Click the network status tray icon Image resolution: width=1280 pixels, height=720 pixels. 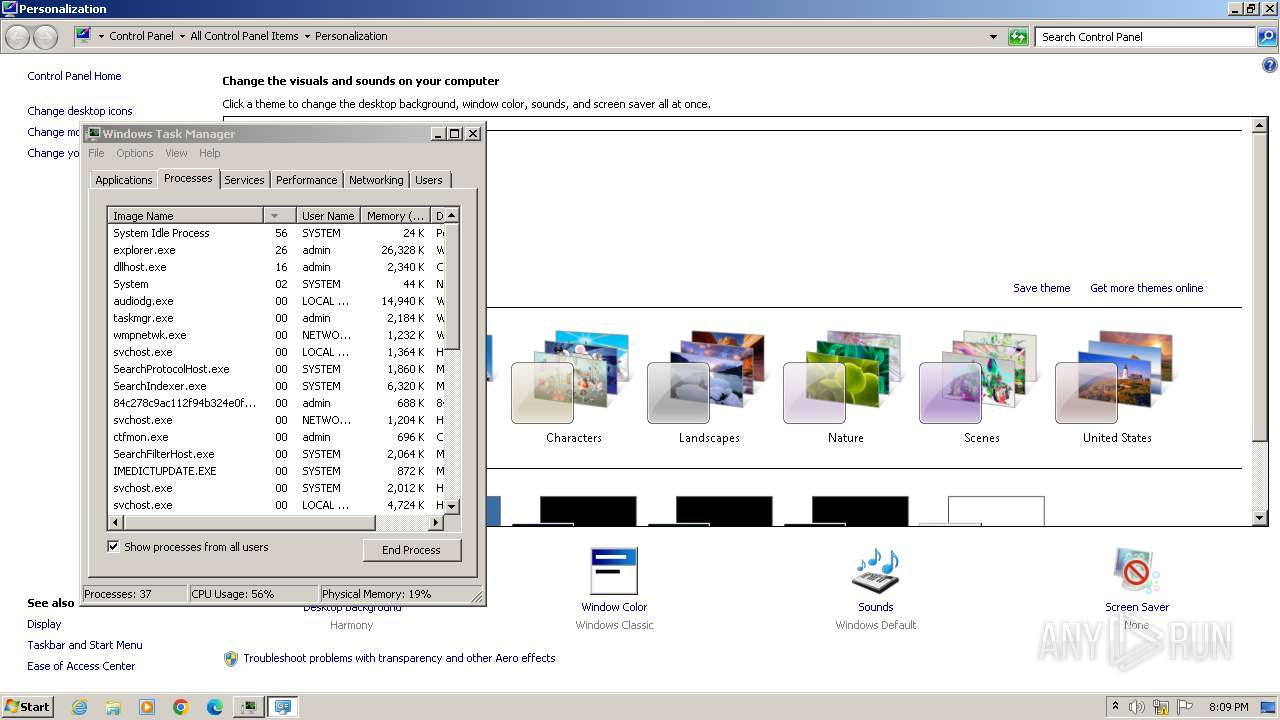click(1161, 707)
